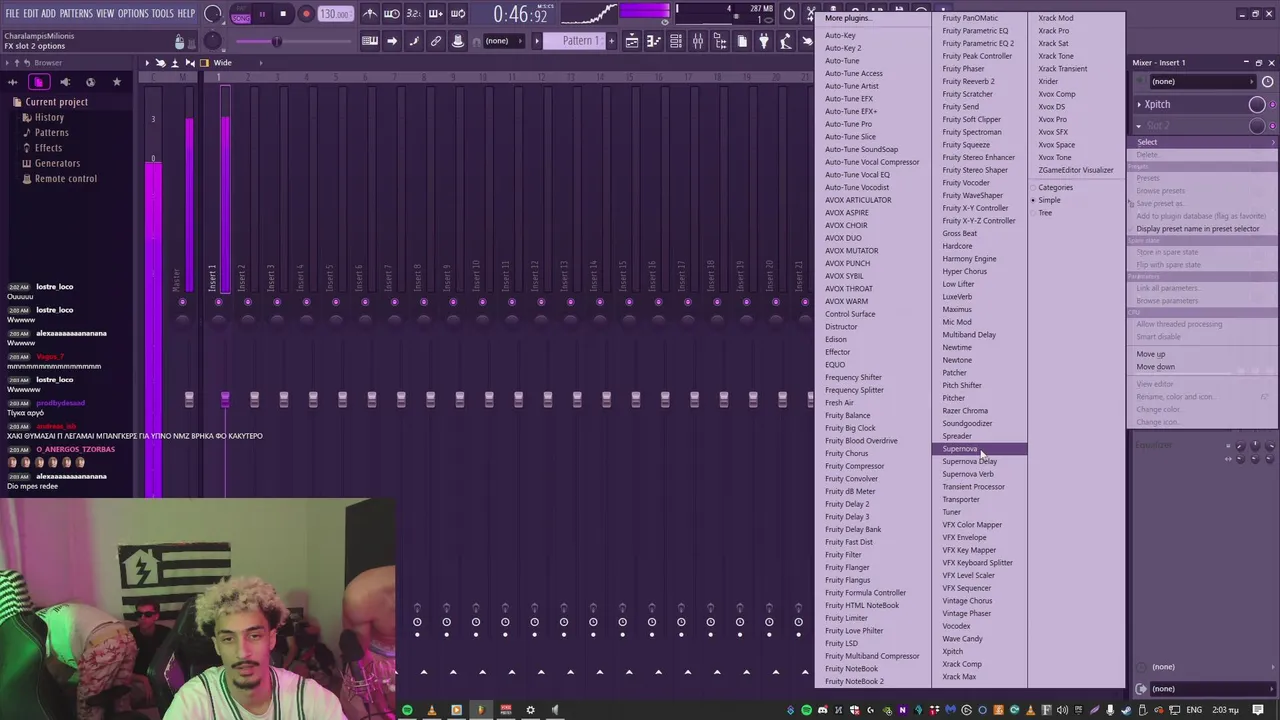Select Xpitch in plugin list
The height and width of the screenshot is (720, 1280).
[x=952, y=651]
